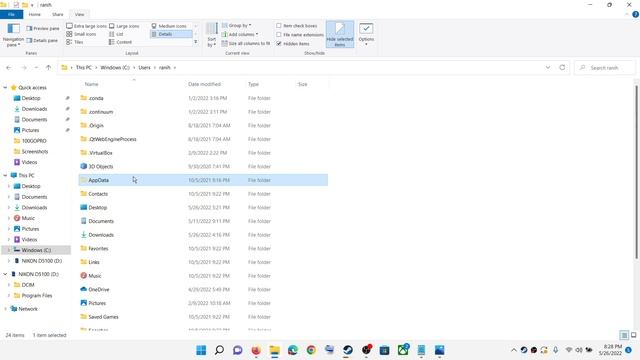Toggle the Details pane

42,40
